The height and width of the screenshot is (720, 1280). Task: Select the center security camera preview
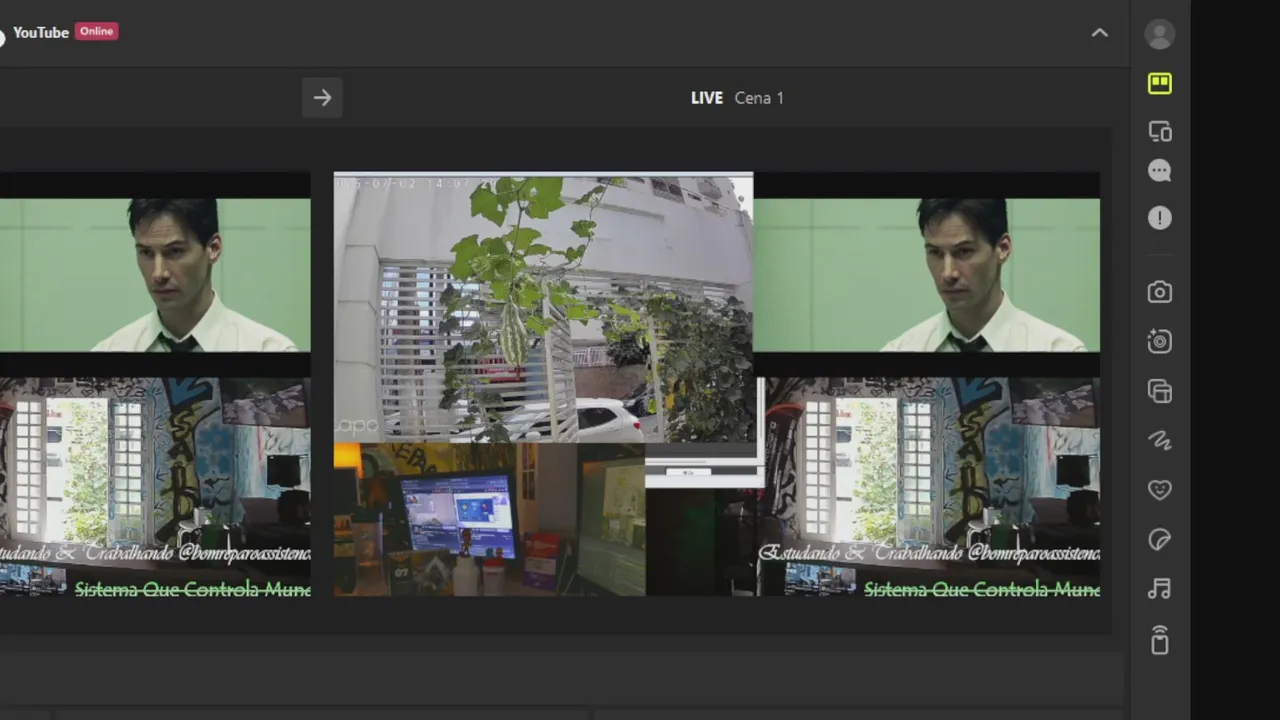tap(543, 308)
